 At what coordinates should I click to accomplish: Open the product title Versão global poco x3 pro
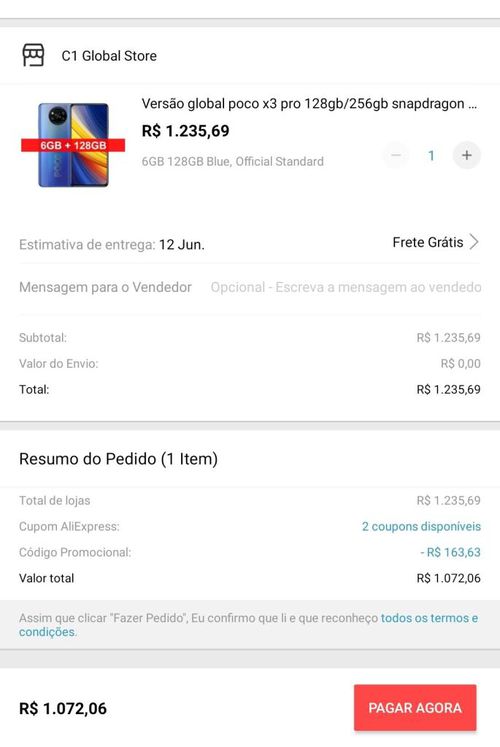(x=309, y=103)
